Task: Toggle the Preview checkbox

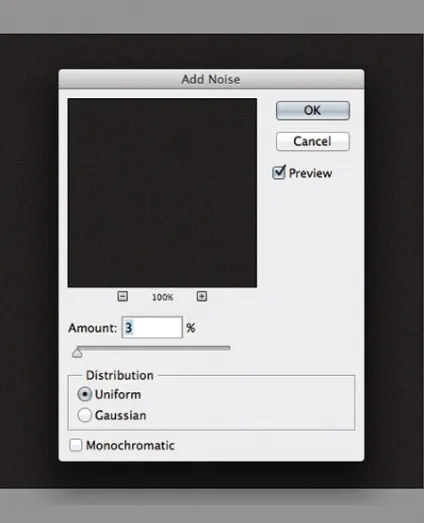Action: [x=279, y=173]
